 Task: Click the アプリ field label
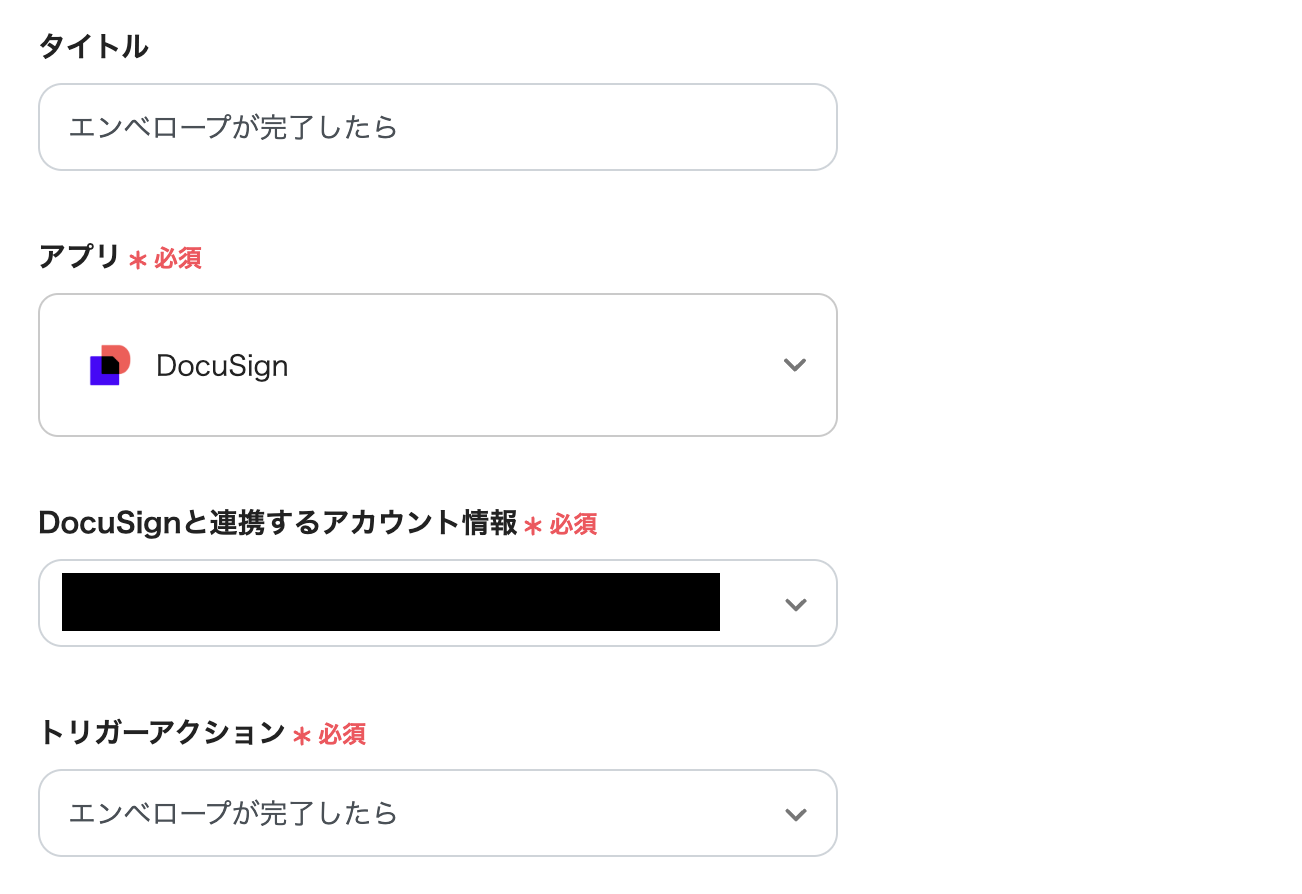pos(79,257)
